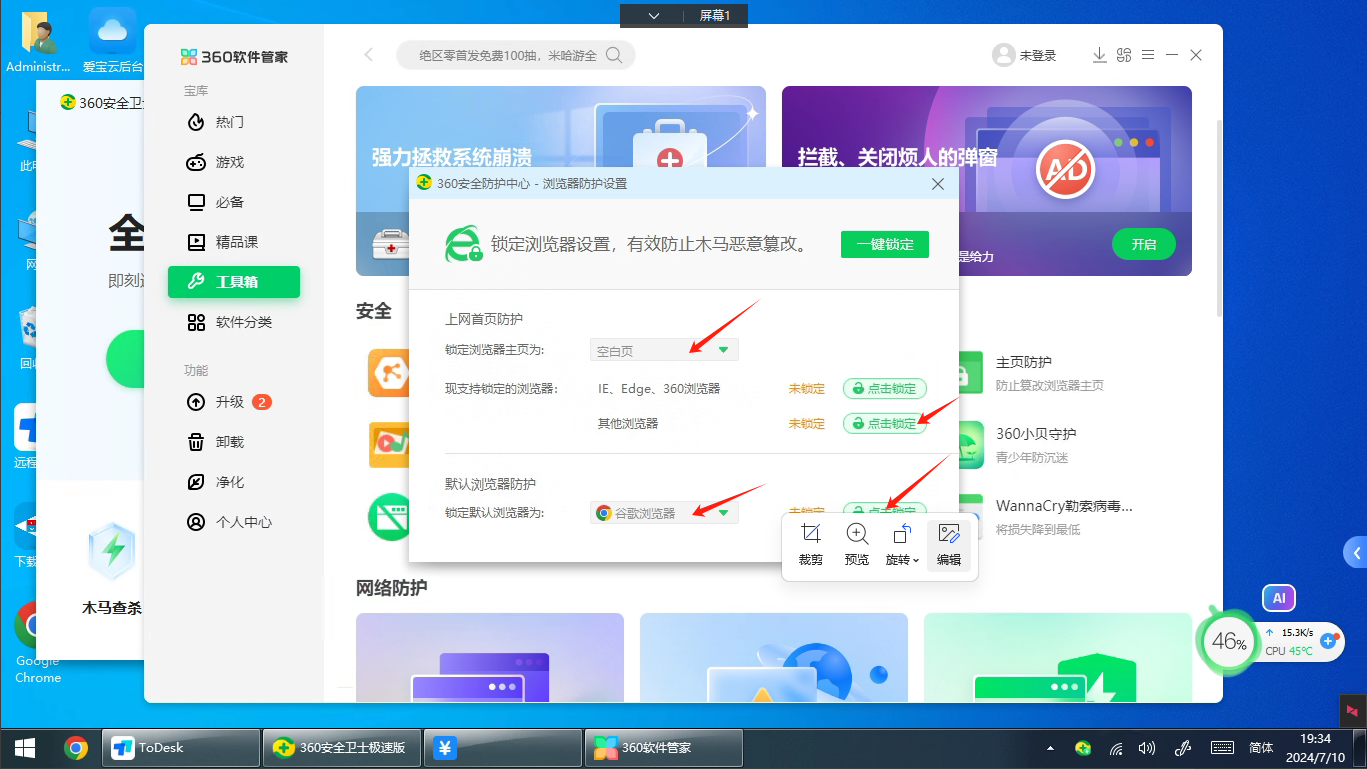Click the green 开启 button on ad banner

1144,244
